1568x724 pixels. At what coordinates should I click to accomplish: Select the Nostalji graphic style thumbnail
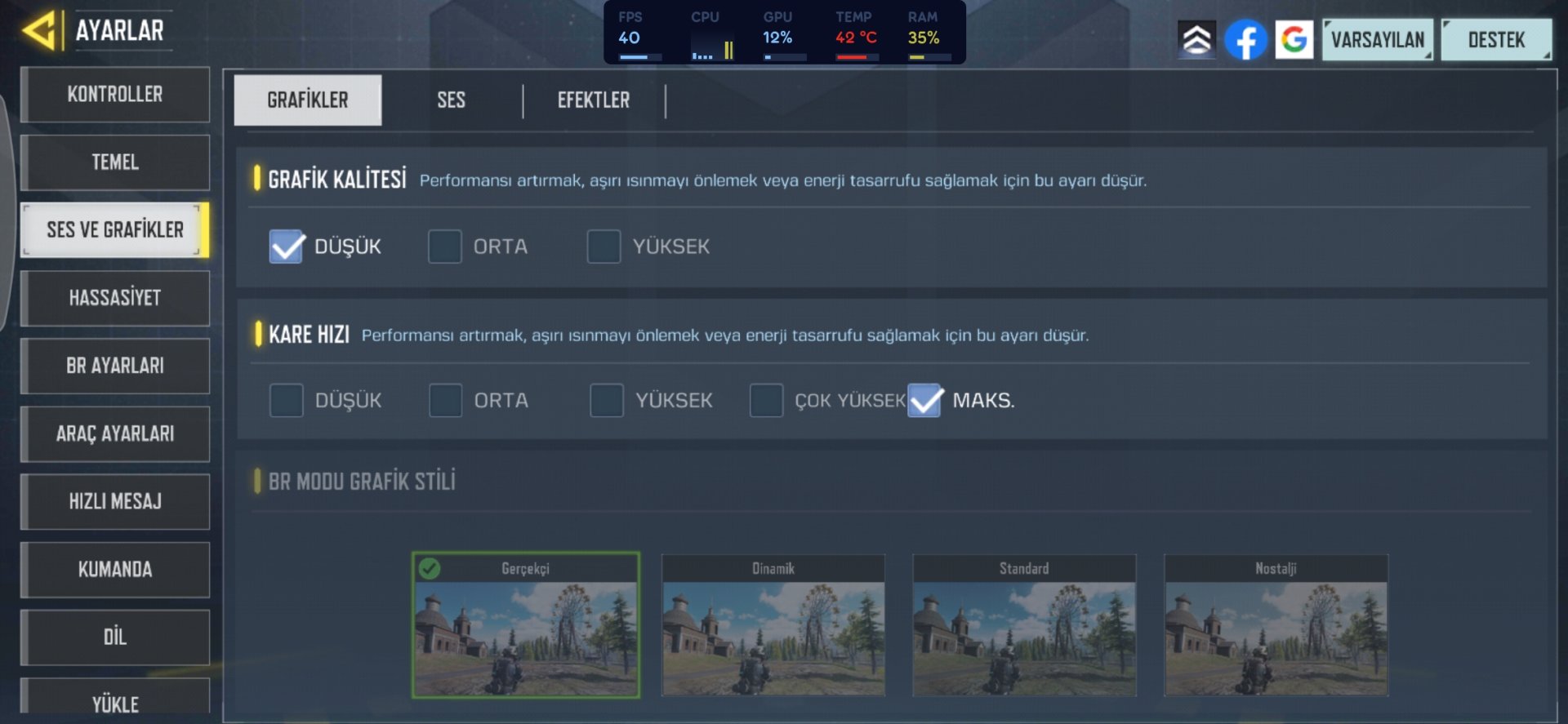1276,625
